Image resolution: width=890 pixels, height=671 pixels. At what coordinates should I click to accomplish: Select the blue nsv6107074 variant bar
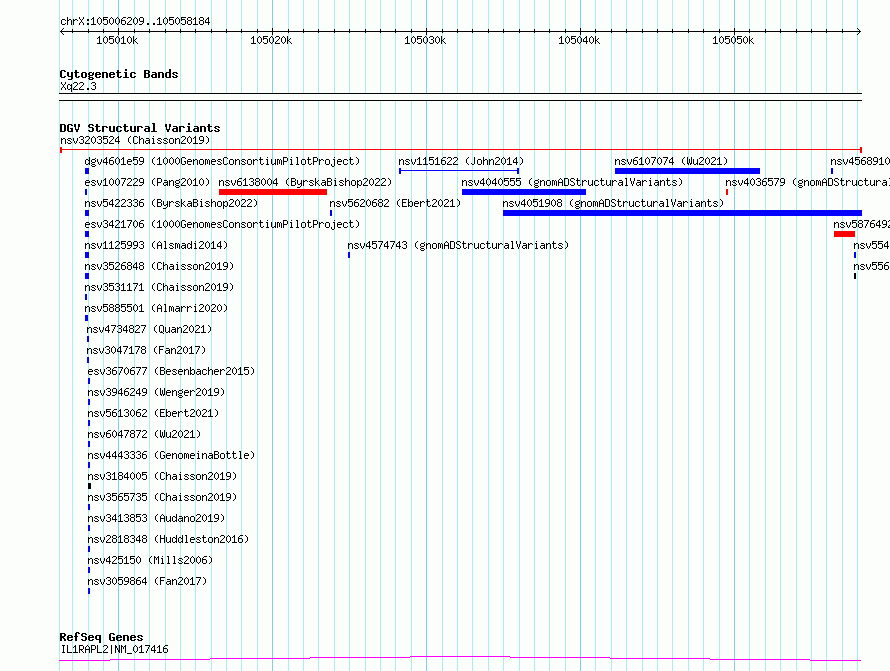click(x=687, y=171)
